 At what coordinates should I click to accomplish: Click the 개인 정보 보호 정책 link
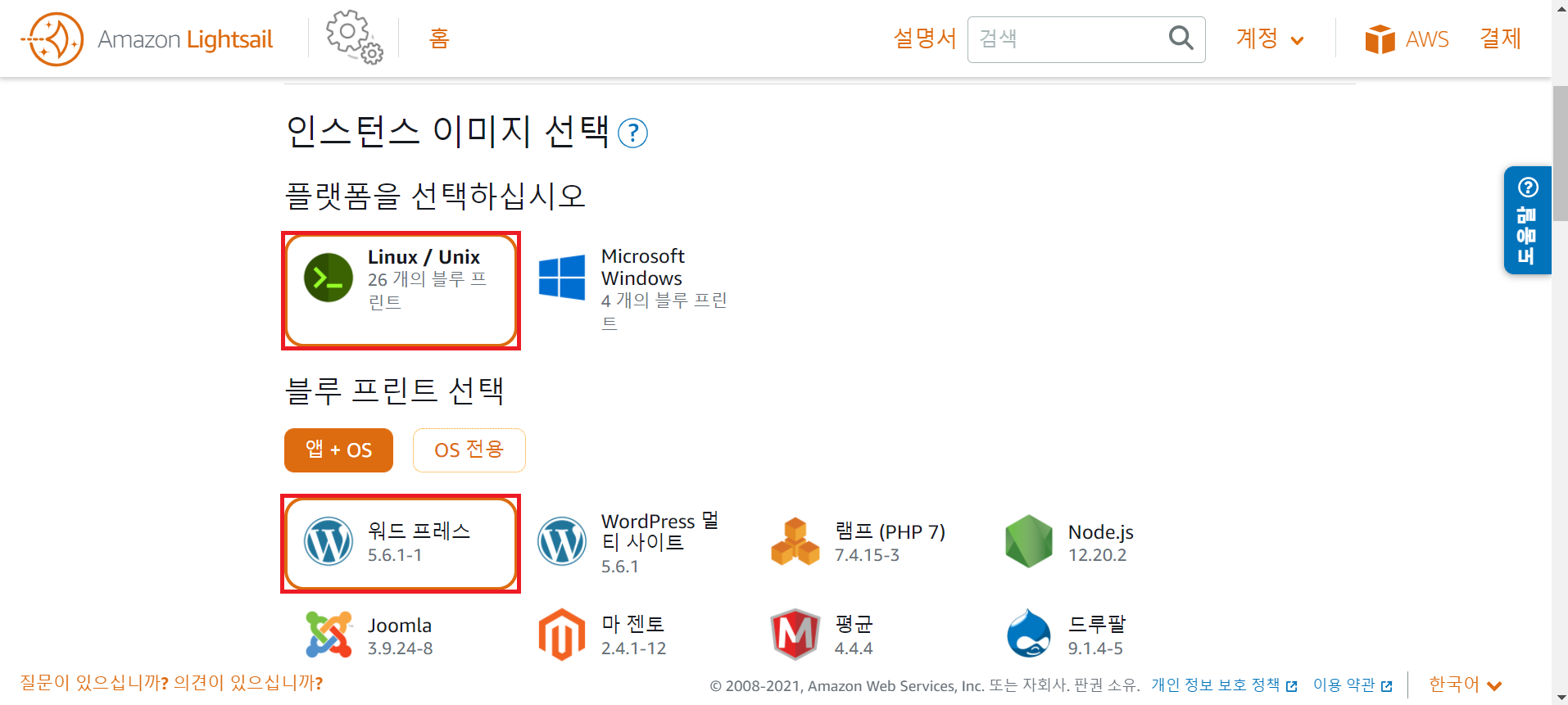[x=1215, y=685]
